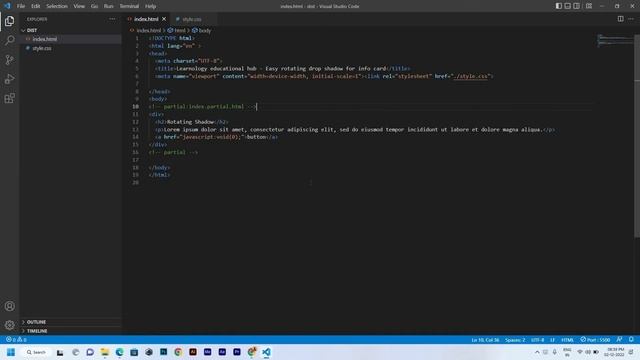Open the Search view in activity bar
The width and height of the screenshot is (640, 360).
[x=9, y=40]
